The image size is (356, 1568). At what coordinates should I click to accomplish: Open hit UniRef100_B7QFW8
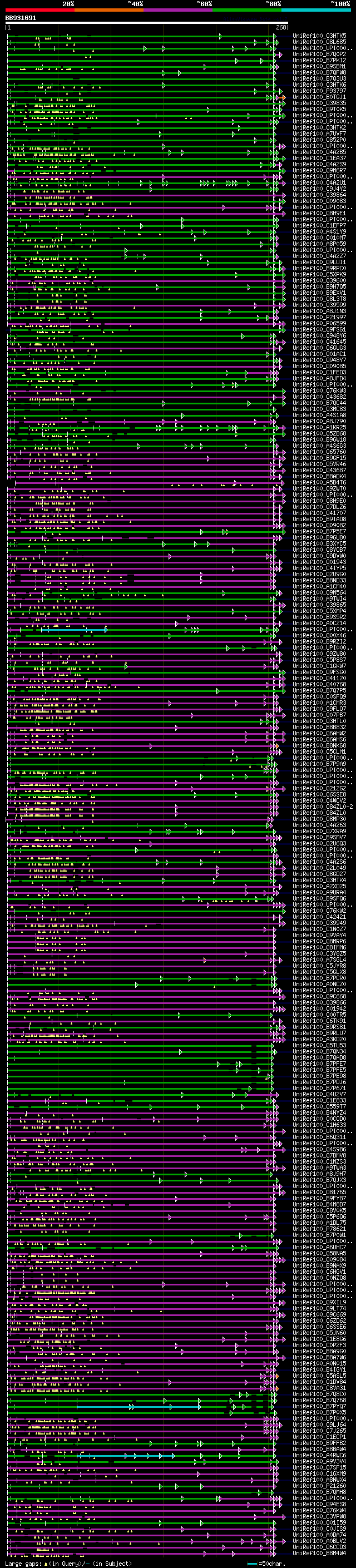(319, 72)
